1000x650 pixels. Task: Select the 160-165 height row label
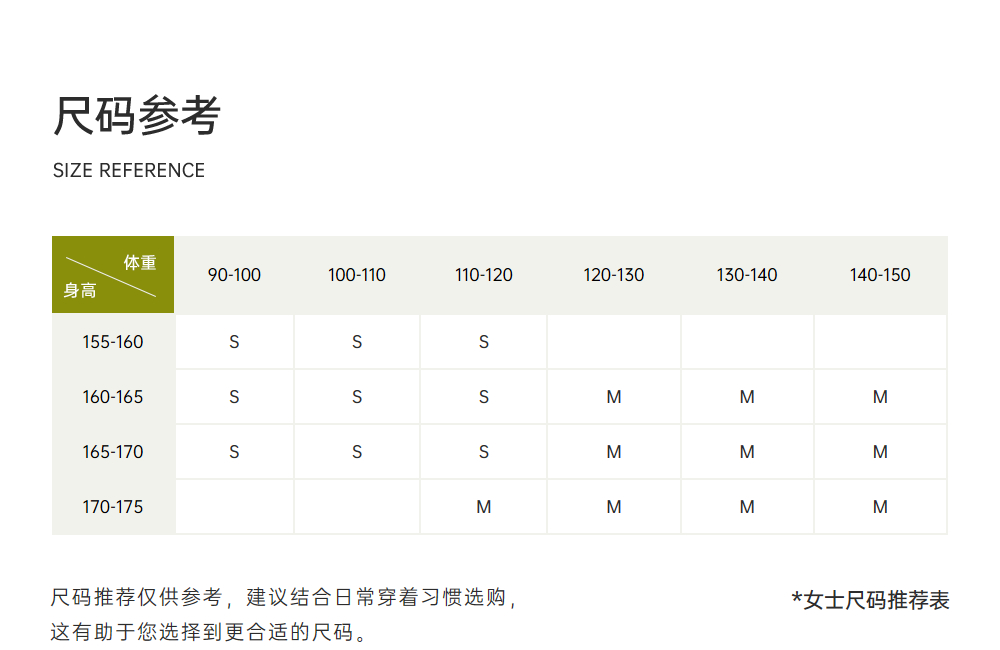point(113,397)
